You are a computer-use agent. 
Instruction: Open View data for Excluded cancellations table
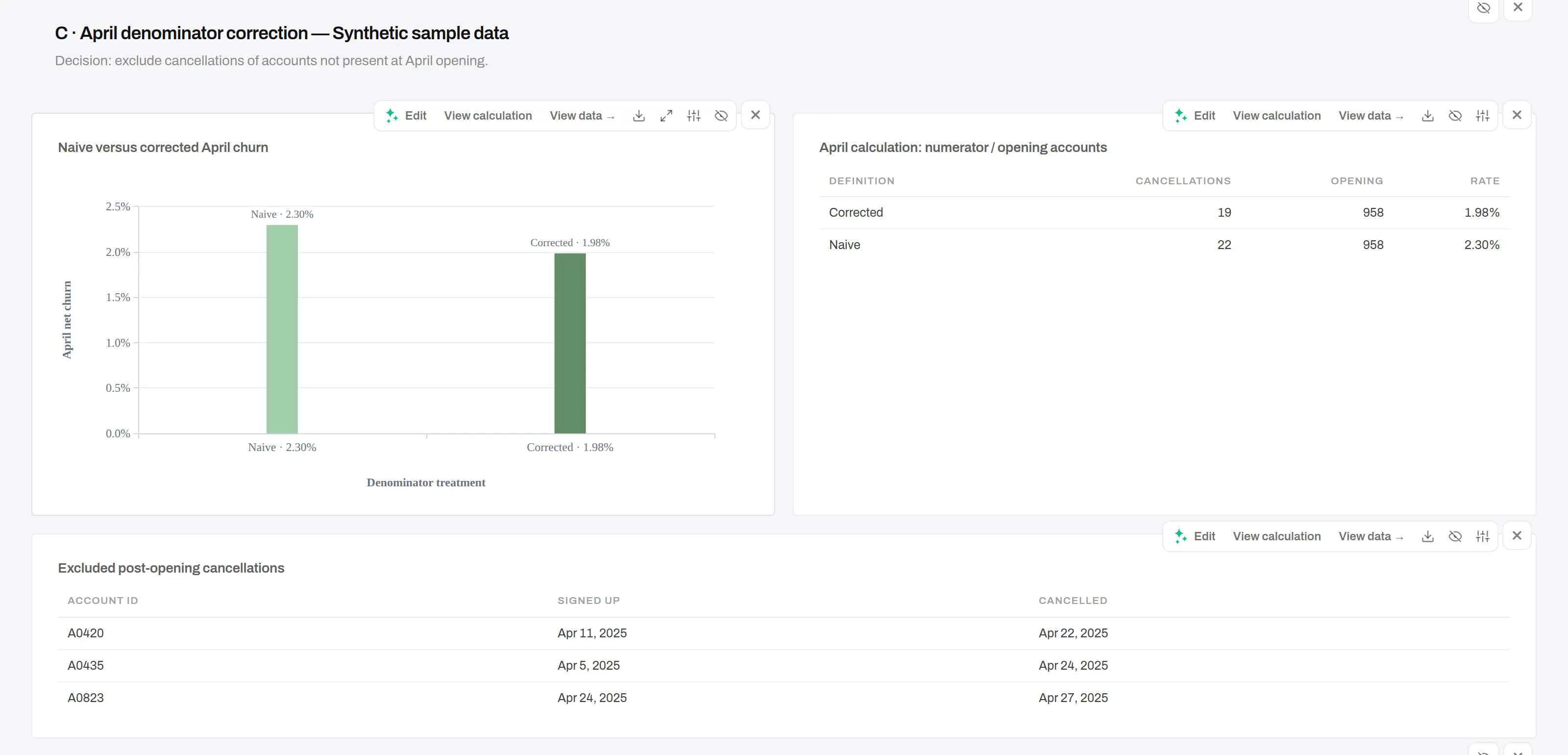(1371, 536)
